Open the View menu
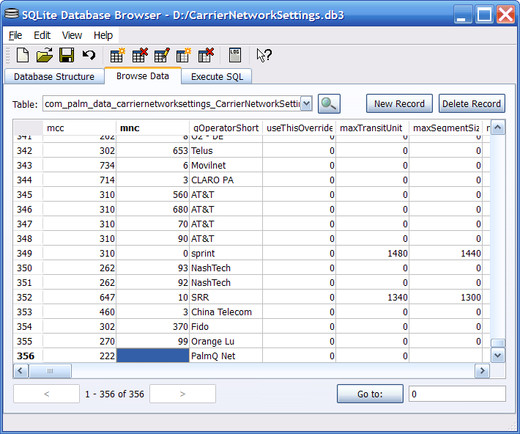 72,35
